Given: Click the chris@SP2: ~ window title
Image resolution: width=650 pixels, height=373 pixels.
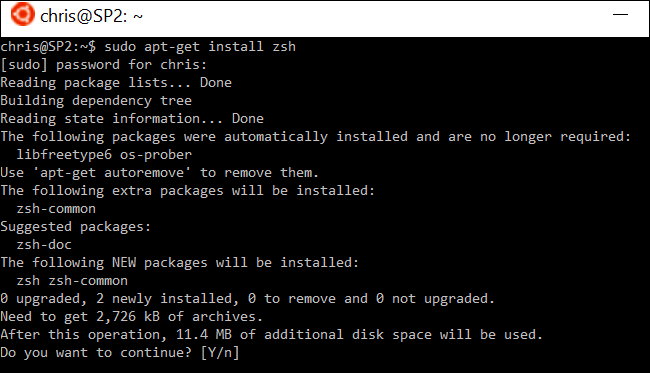Looking at the screenshot, I should (92, 16).
